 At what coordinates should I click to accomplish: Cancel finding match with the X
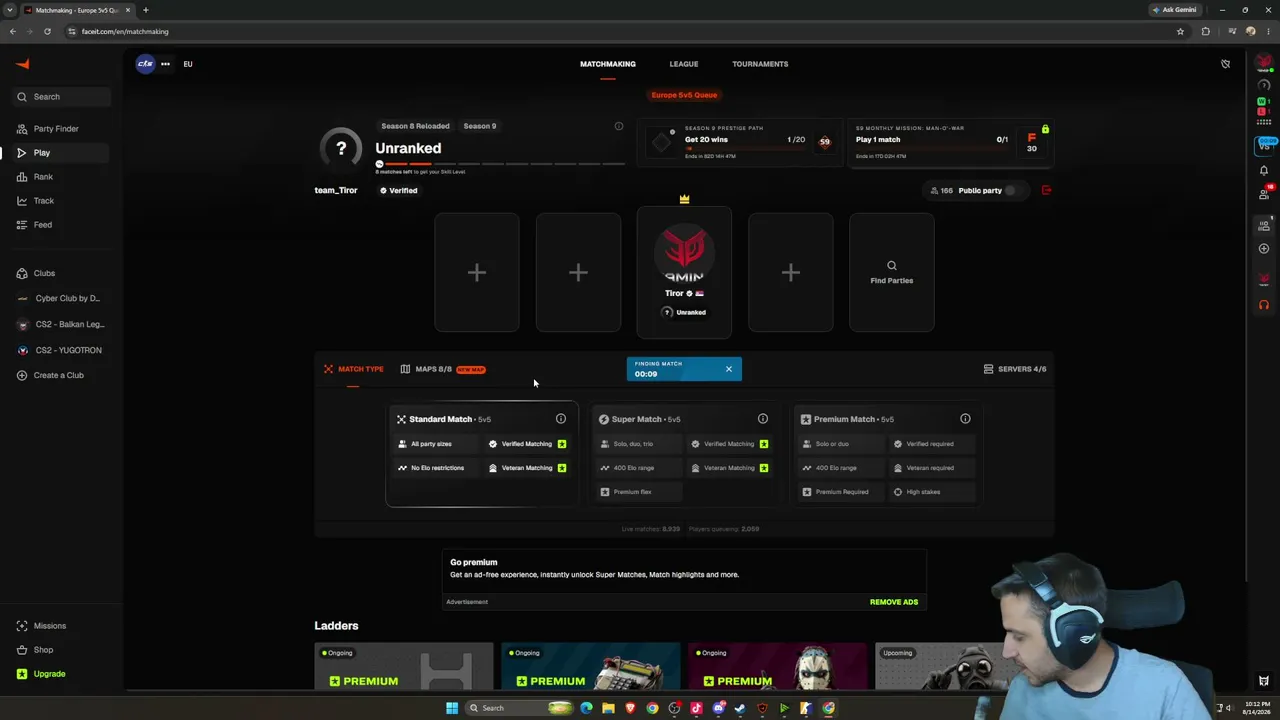(729, 369)
